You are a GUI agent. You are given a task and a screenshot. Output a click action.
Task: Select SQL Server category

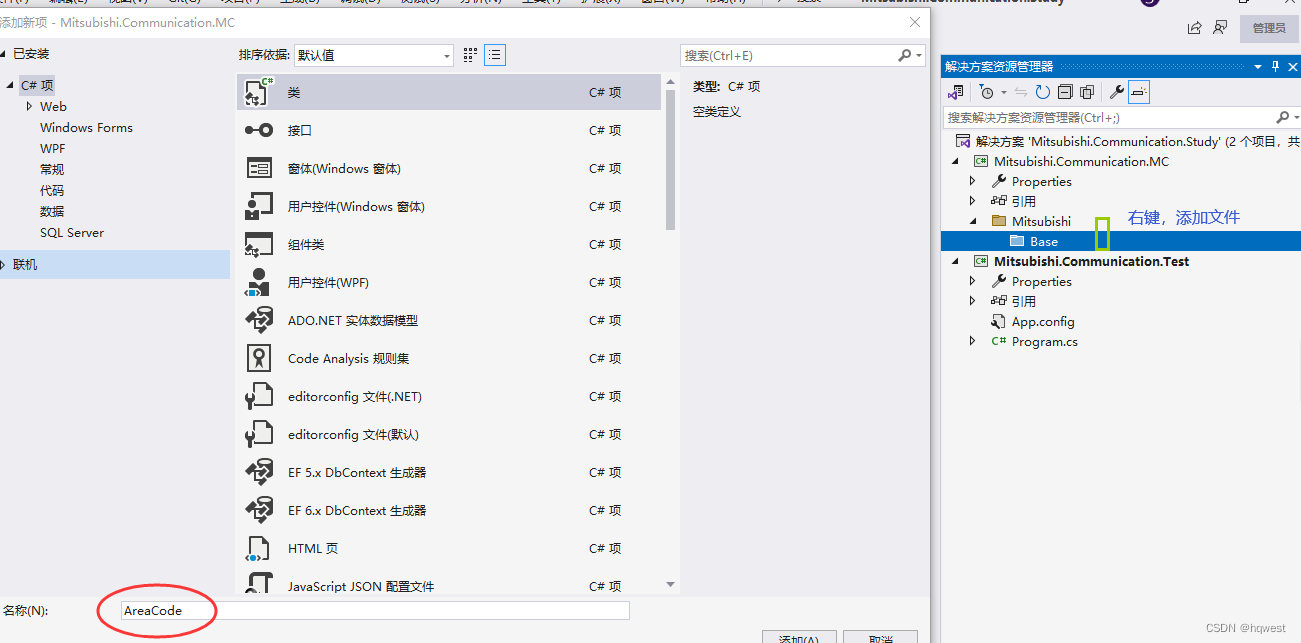tap(72, 232)
